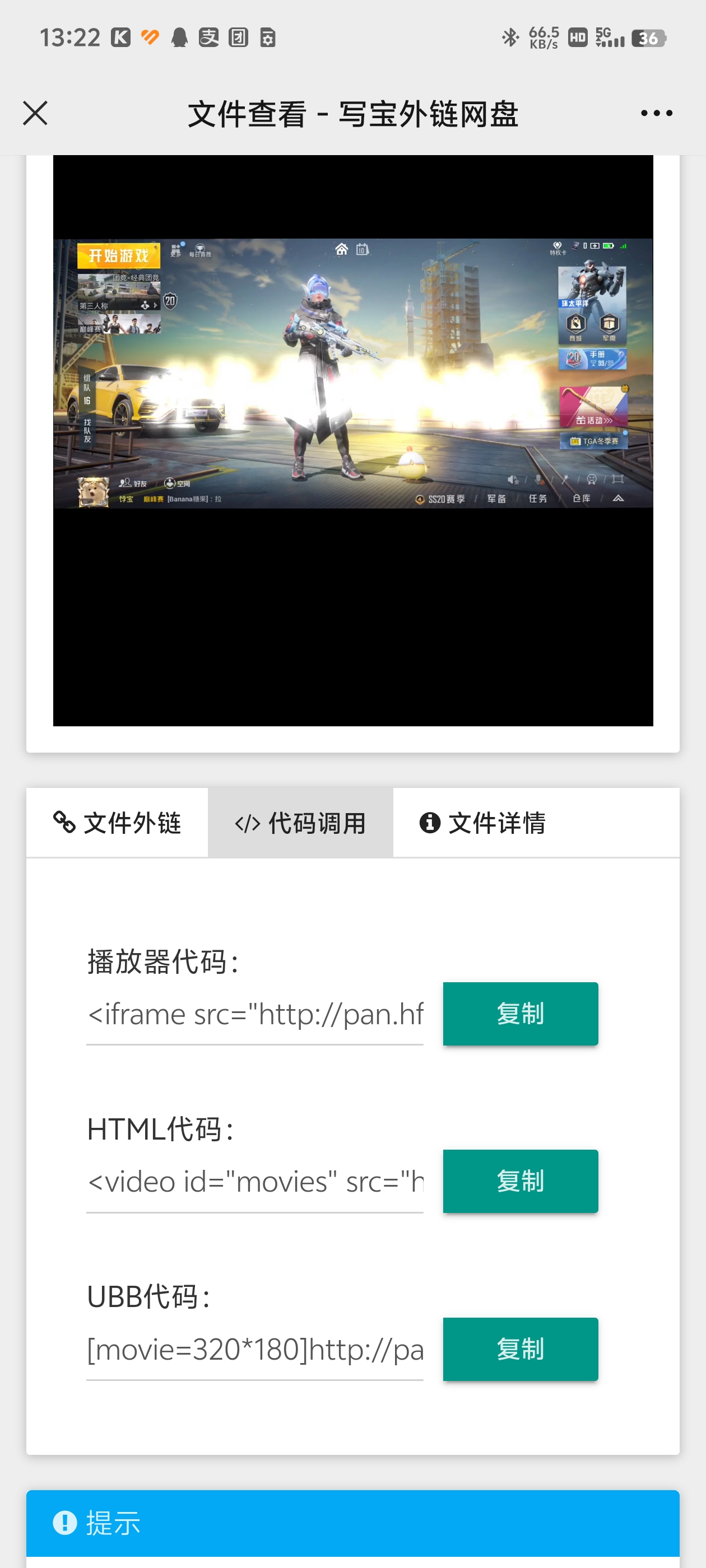
Task: Close the 文件查看 page with the X icon
Action: [x=35, y=113]
